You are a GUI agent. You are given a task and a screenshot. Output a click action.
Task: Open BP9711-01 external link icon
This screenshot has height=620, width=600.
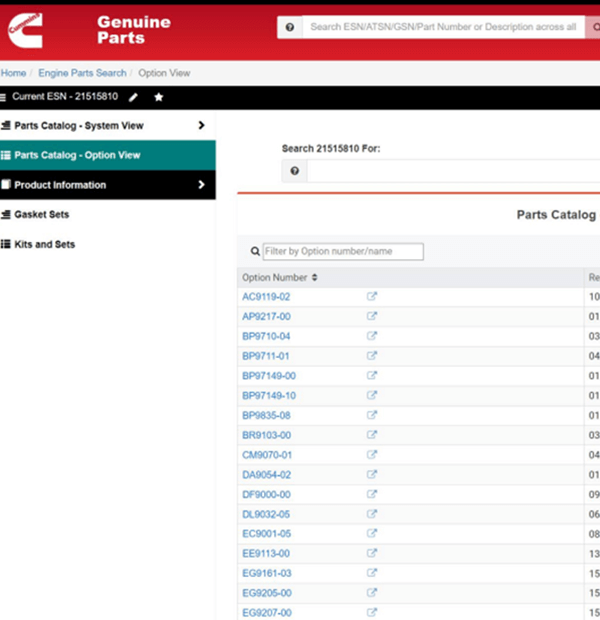(372, 355)
